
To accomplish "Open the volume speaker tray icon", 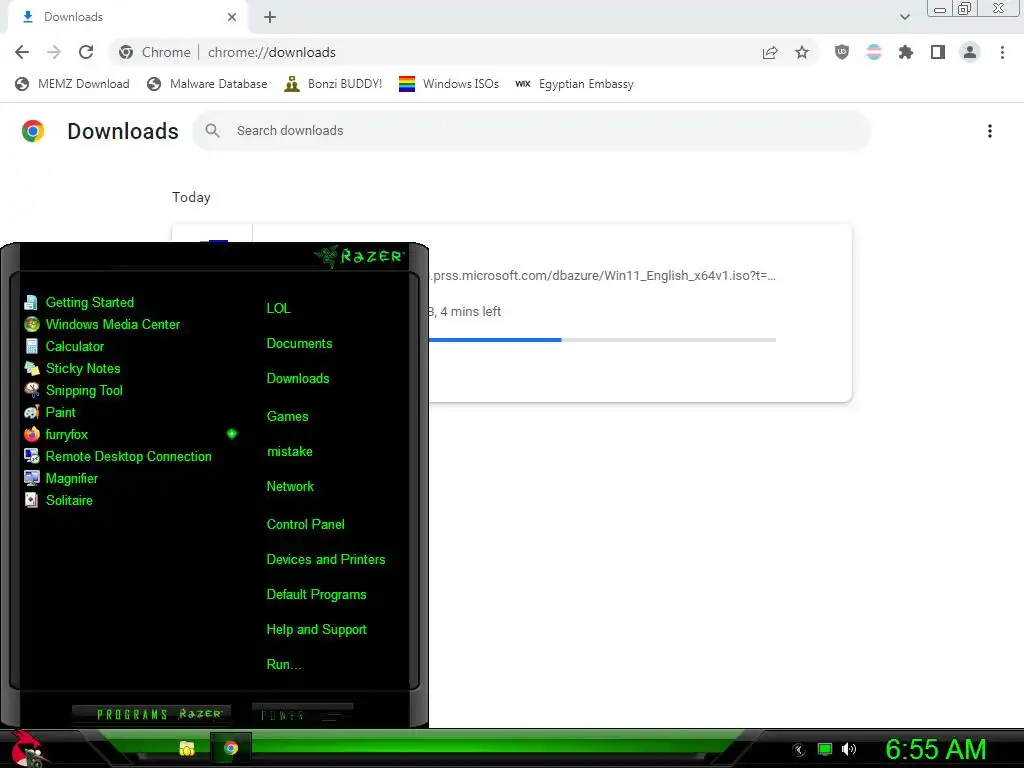I will (848, 749).
